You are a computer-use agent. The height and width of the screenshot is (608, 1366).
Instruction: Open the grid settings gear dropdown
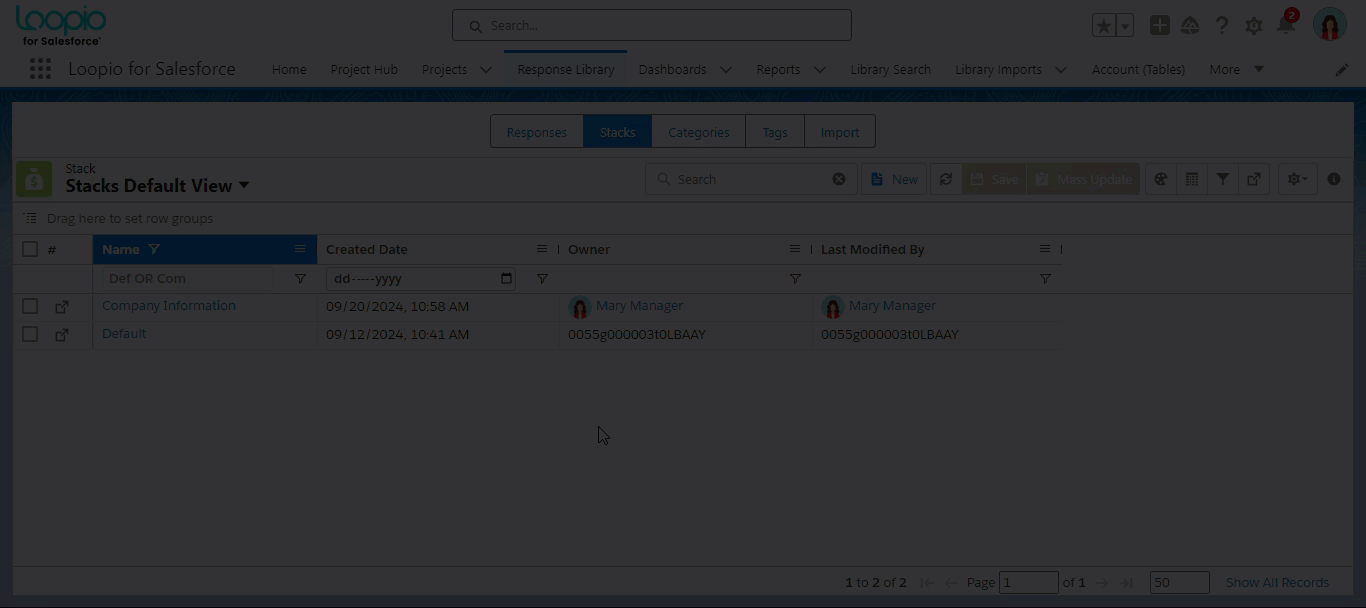click(x=1297, y=179)
